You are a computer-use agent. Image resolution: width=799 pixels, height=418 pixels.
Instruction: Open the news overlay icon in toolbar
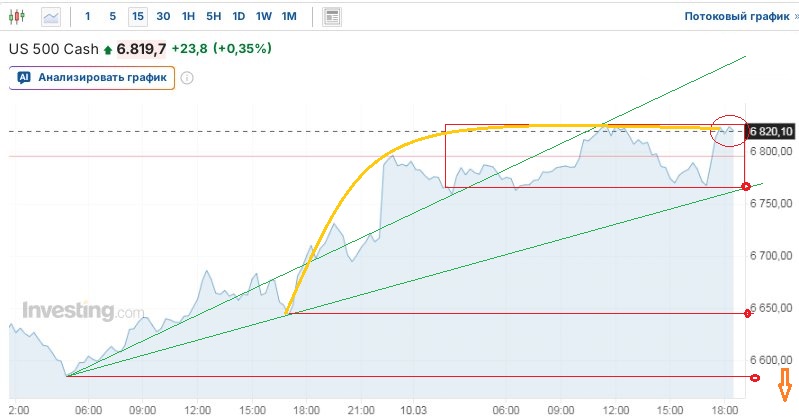(x=332, y=17)
